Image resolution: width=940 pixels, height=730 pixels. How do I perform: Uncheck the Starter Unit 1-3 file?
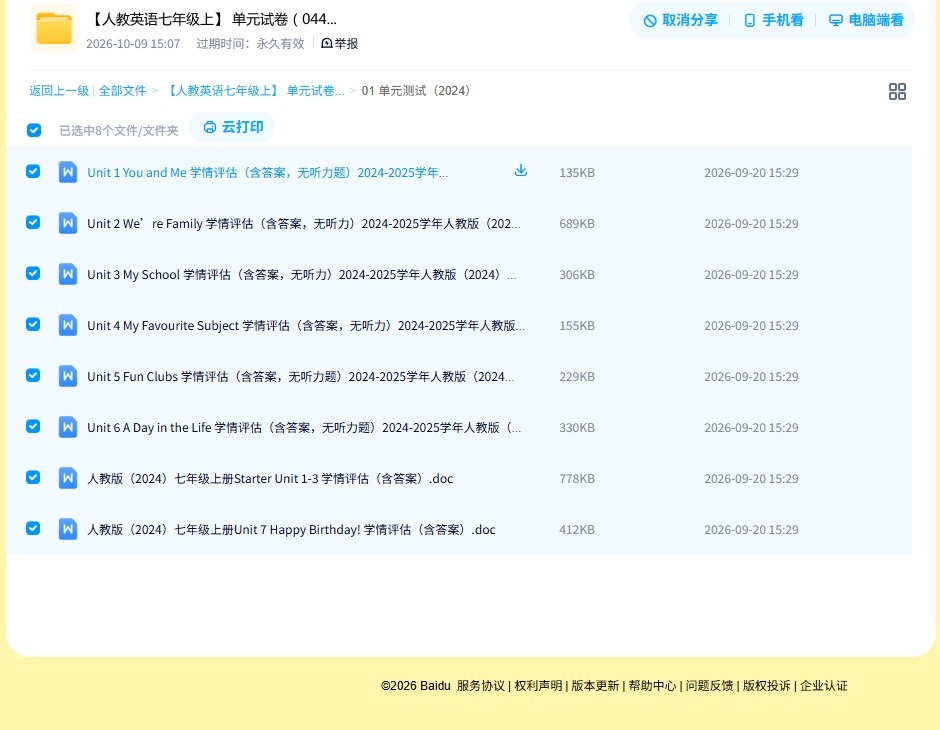(33, 477)
